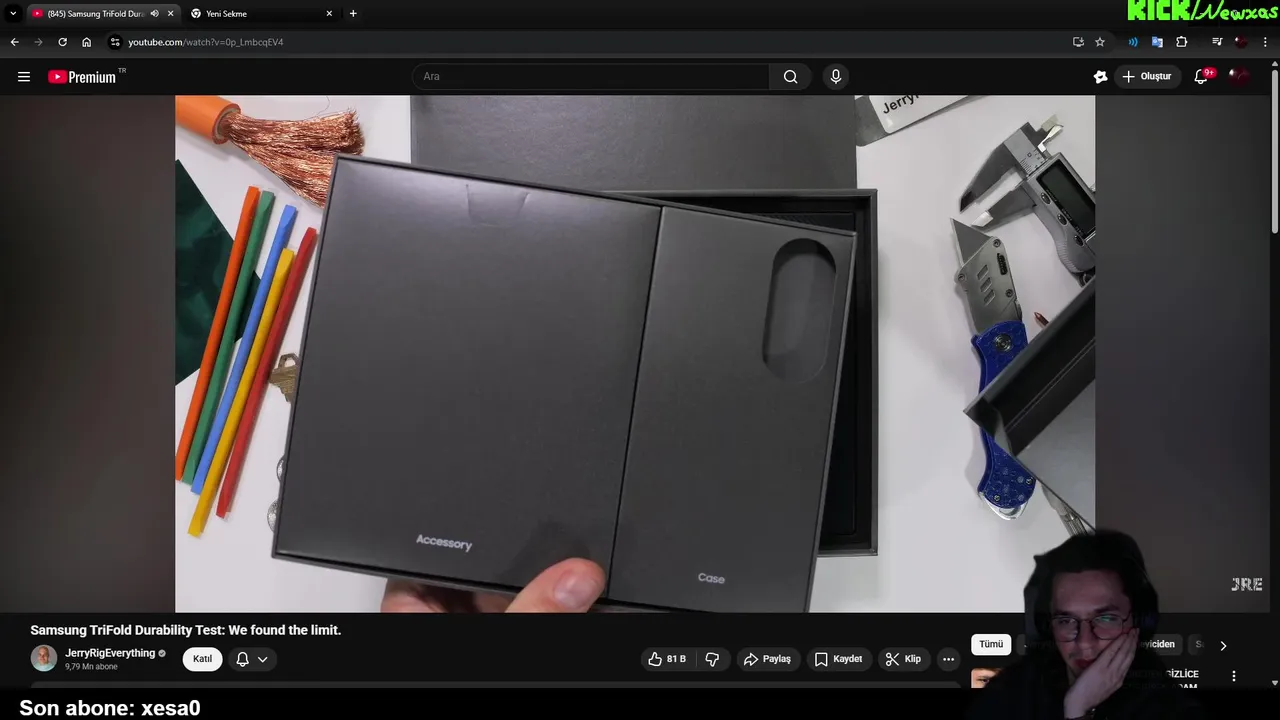Open browser media controls icon
This screenshot has width=1280, height=720.
point(1216,42)
